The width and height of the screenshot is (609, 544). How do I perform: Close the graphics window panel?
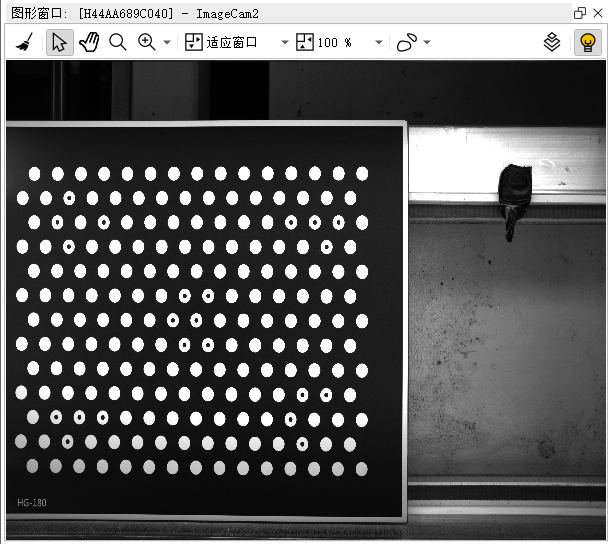coord(598,12)
